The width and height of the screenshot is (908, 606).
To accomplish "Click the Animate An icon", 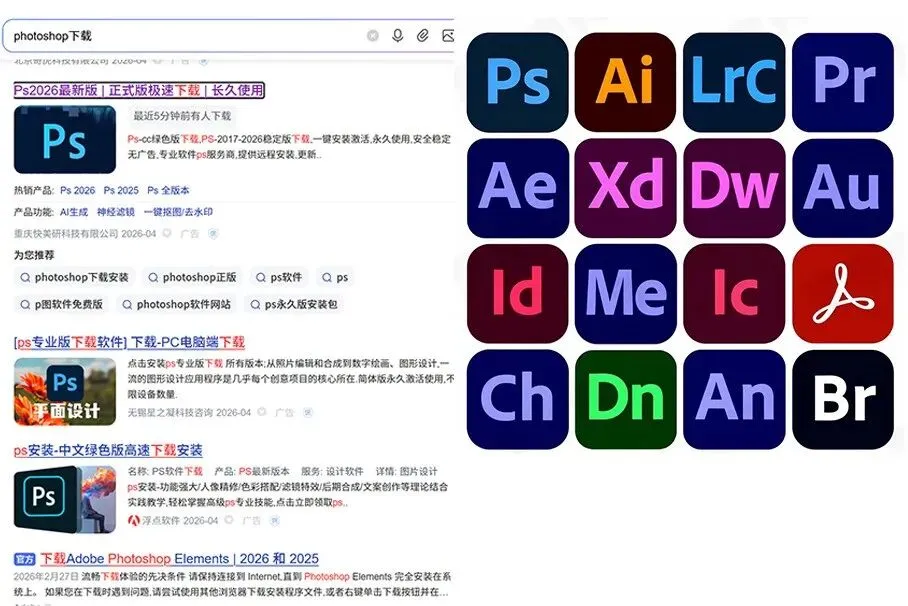I will (734, 399).
